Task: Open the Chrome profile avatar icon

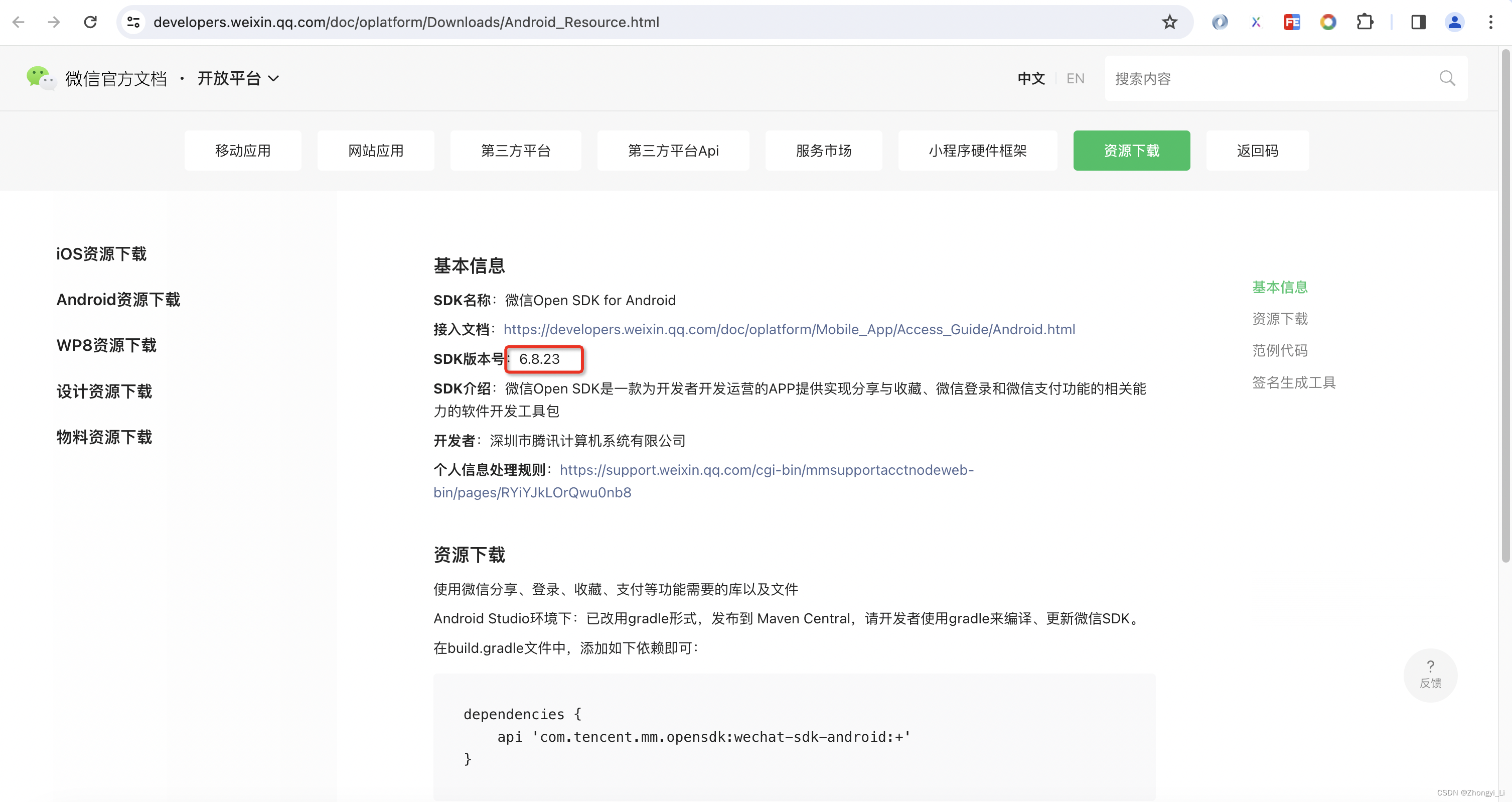Action: (1454, 22)
